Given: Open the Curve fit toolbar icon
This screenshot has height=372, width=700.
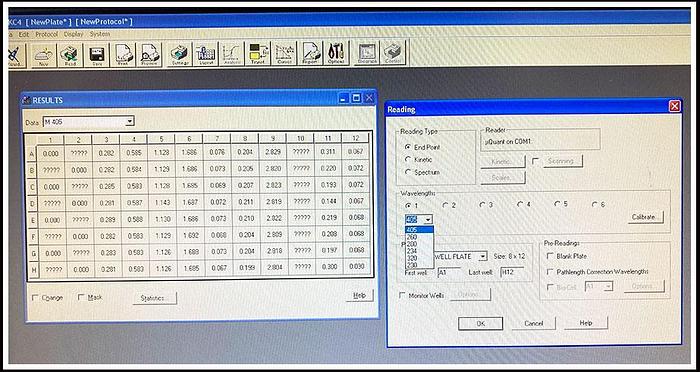Looking at the screenshot, I should coord(284,54).
